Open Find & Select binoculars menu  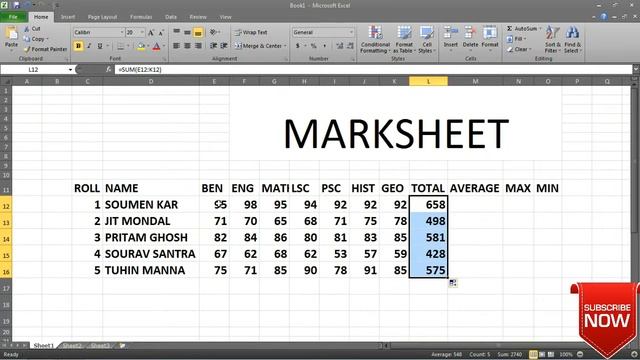573,40
